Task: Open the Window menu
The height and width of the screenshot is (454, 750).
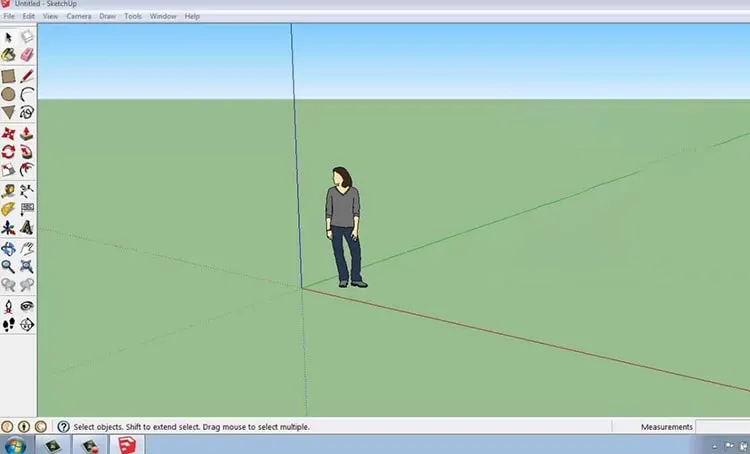Action: tap(163, 16)
